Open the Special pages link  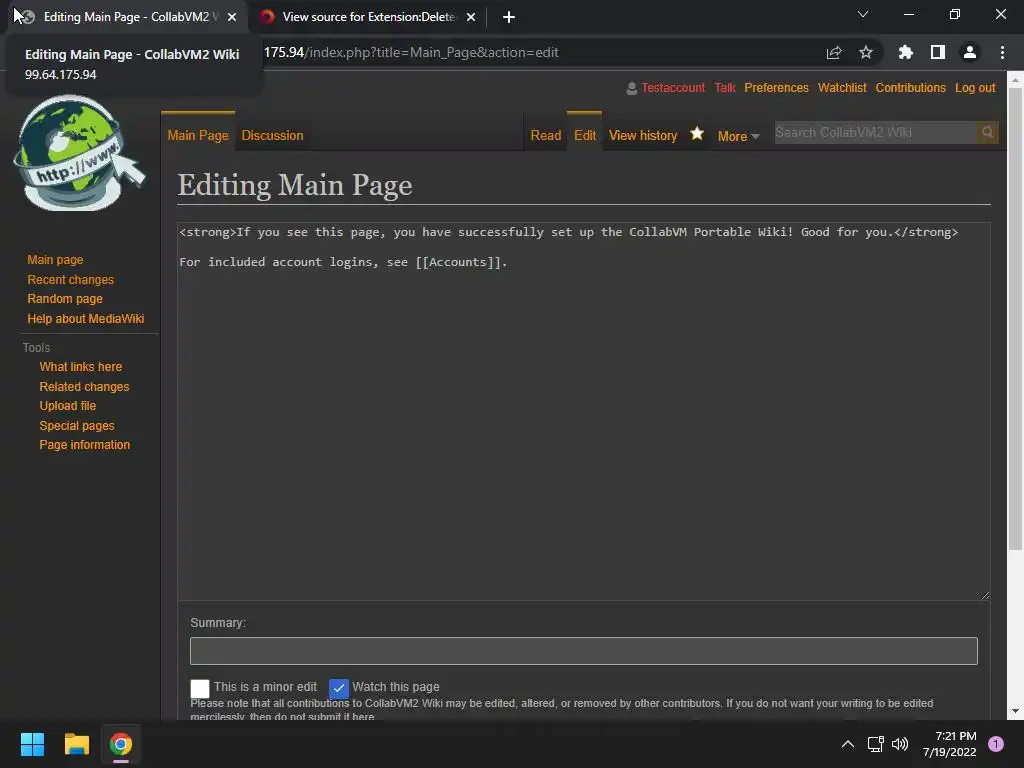[76, 426]
